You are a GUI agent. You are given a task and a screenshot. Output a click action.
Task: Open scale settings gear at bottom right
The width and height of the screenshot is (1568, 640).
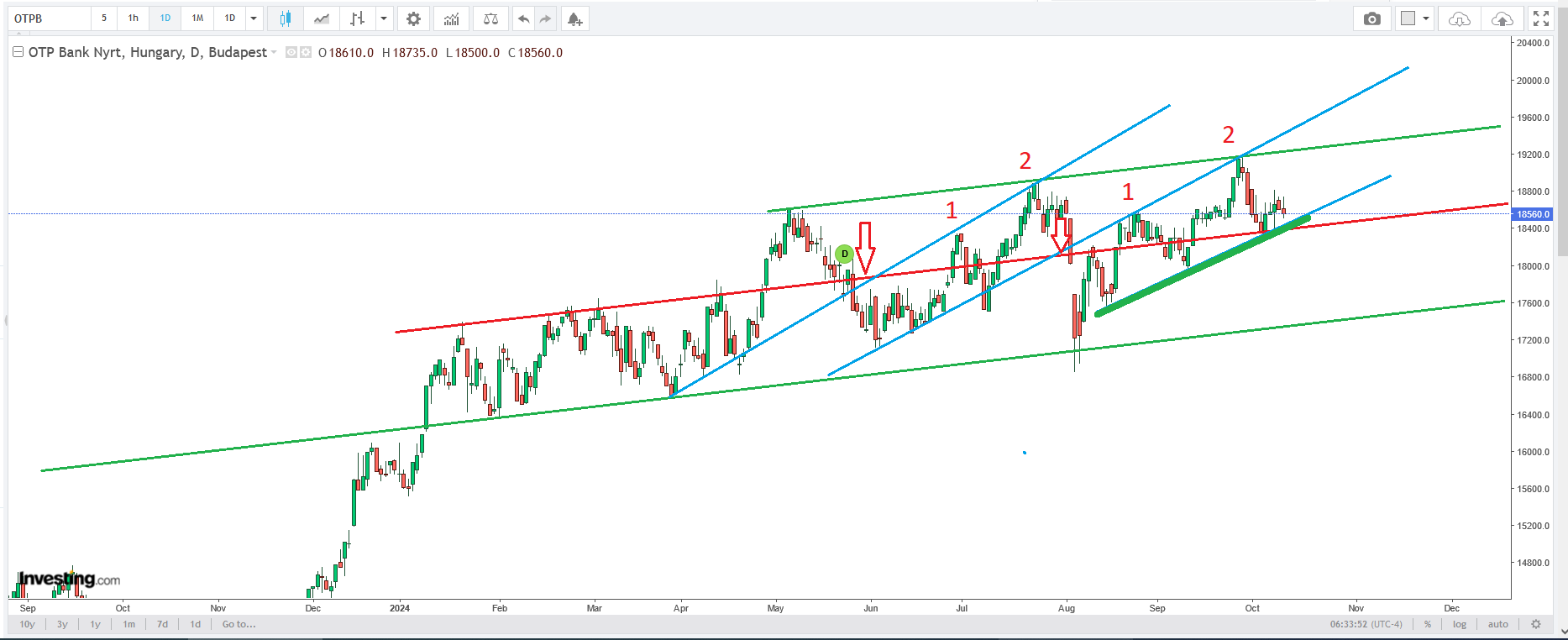pyautogui.click(x=1536, y=624)
